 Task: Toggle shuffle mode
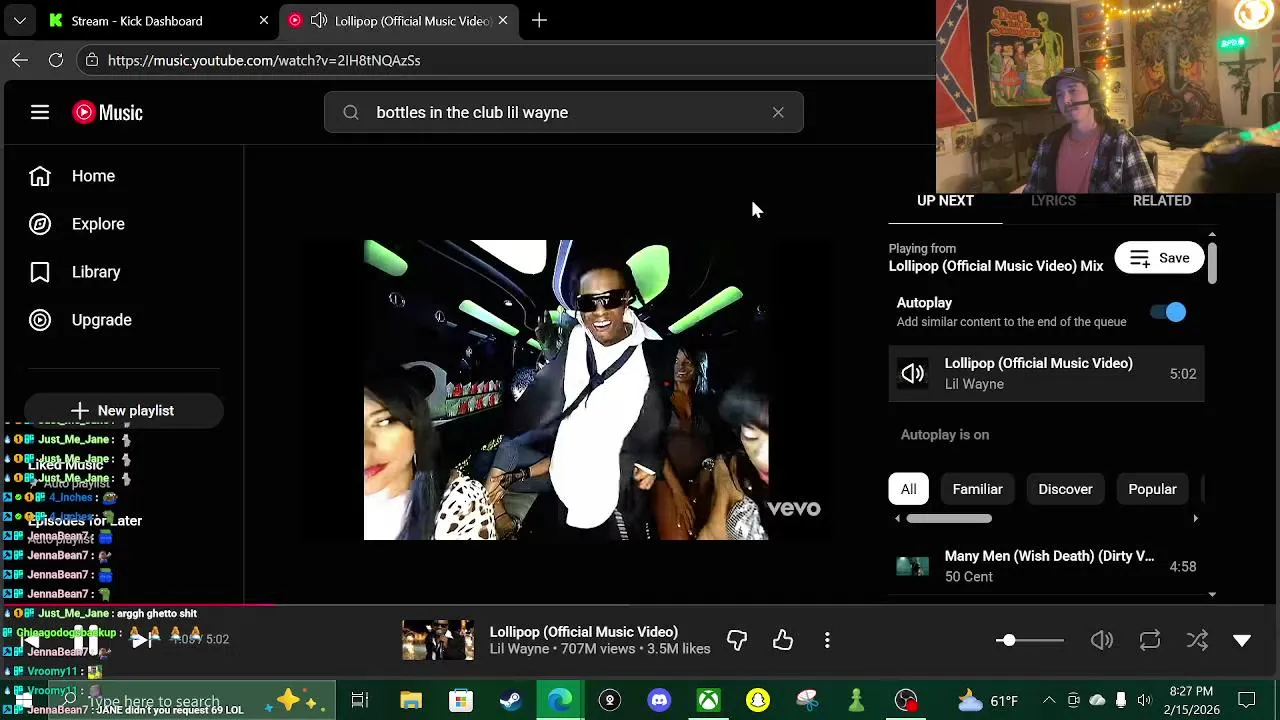point(1197,640)
